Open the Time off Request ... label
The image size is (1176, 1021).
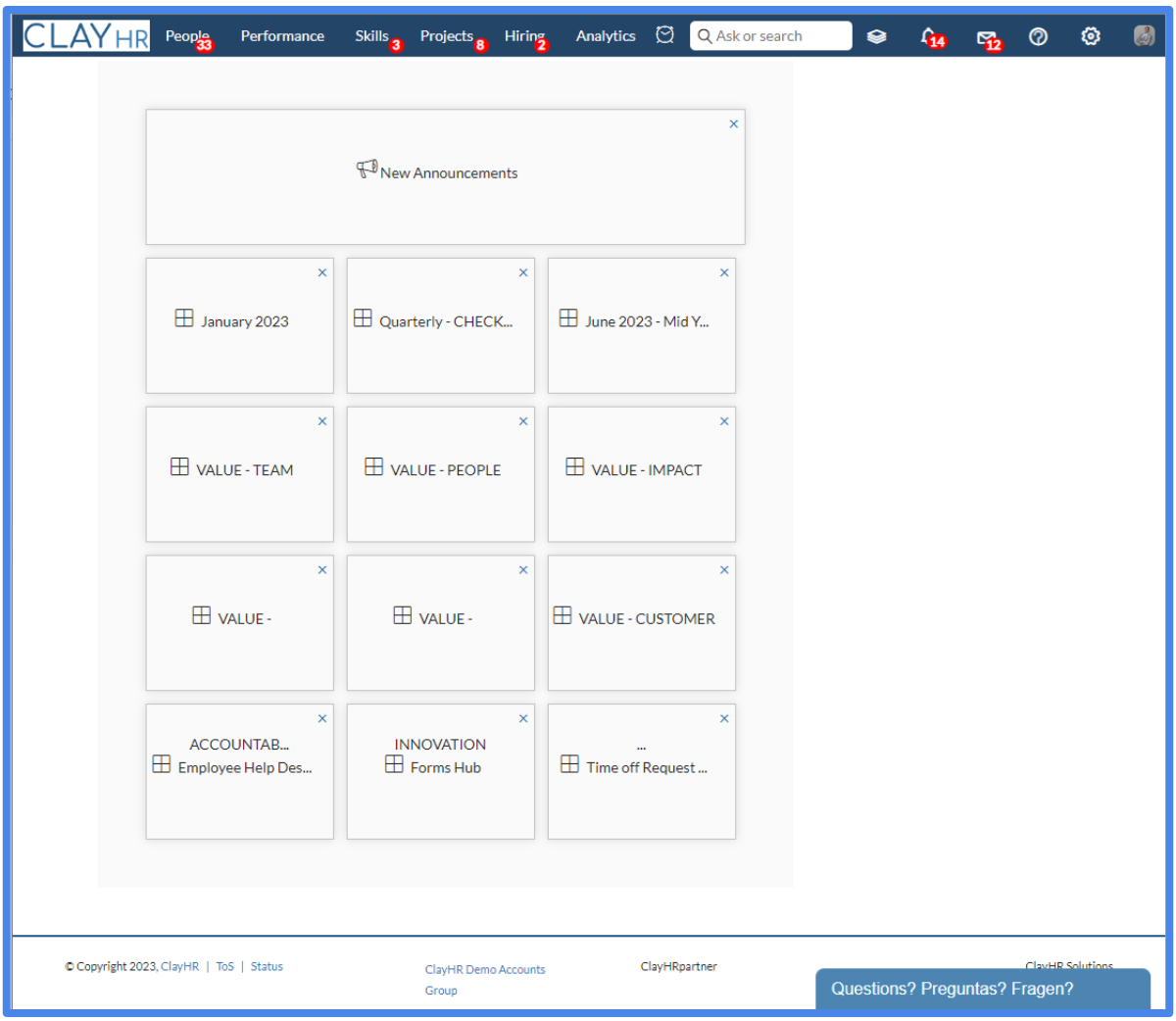pyautogui.click(x=647, y=768)
